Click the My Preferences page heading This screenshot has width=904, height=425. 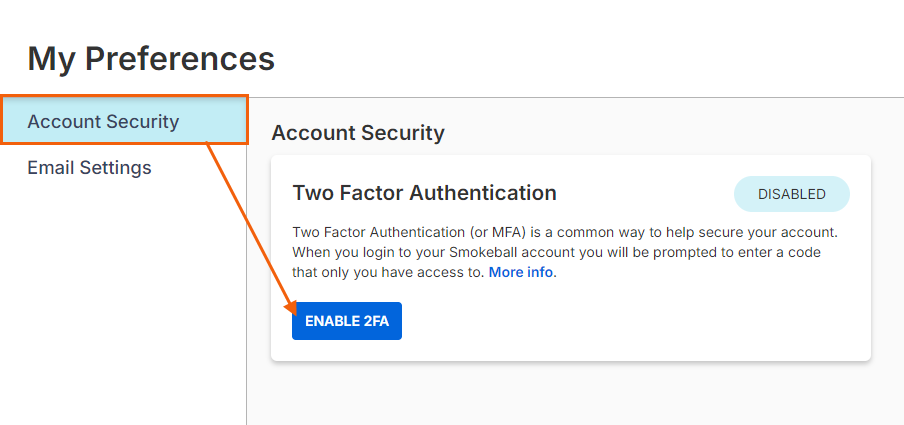click(151, 59)
